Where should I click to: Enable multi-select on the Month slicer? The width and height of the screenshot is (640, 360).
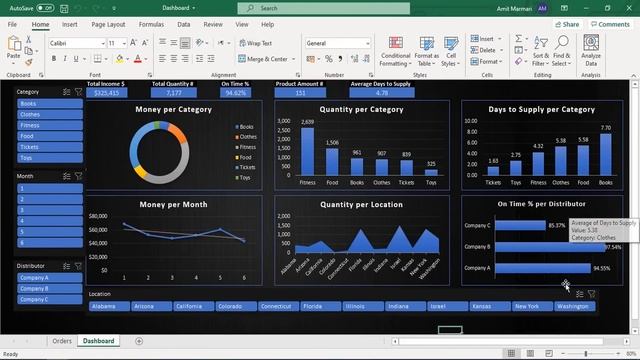[x=67, y=176]
